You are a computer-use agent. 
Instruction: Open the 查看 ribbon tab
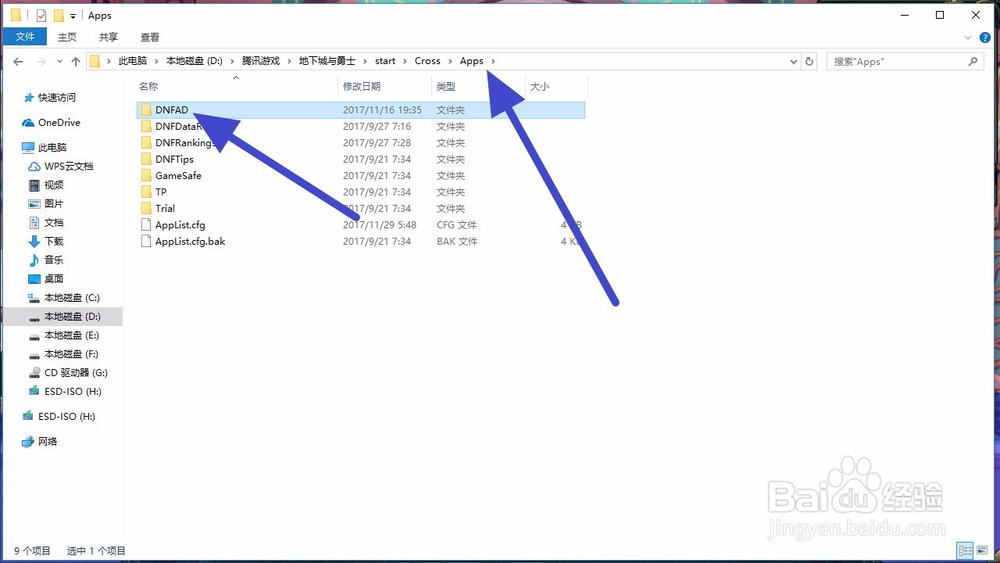pos(150,37)
